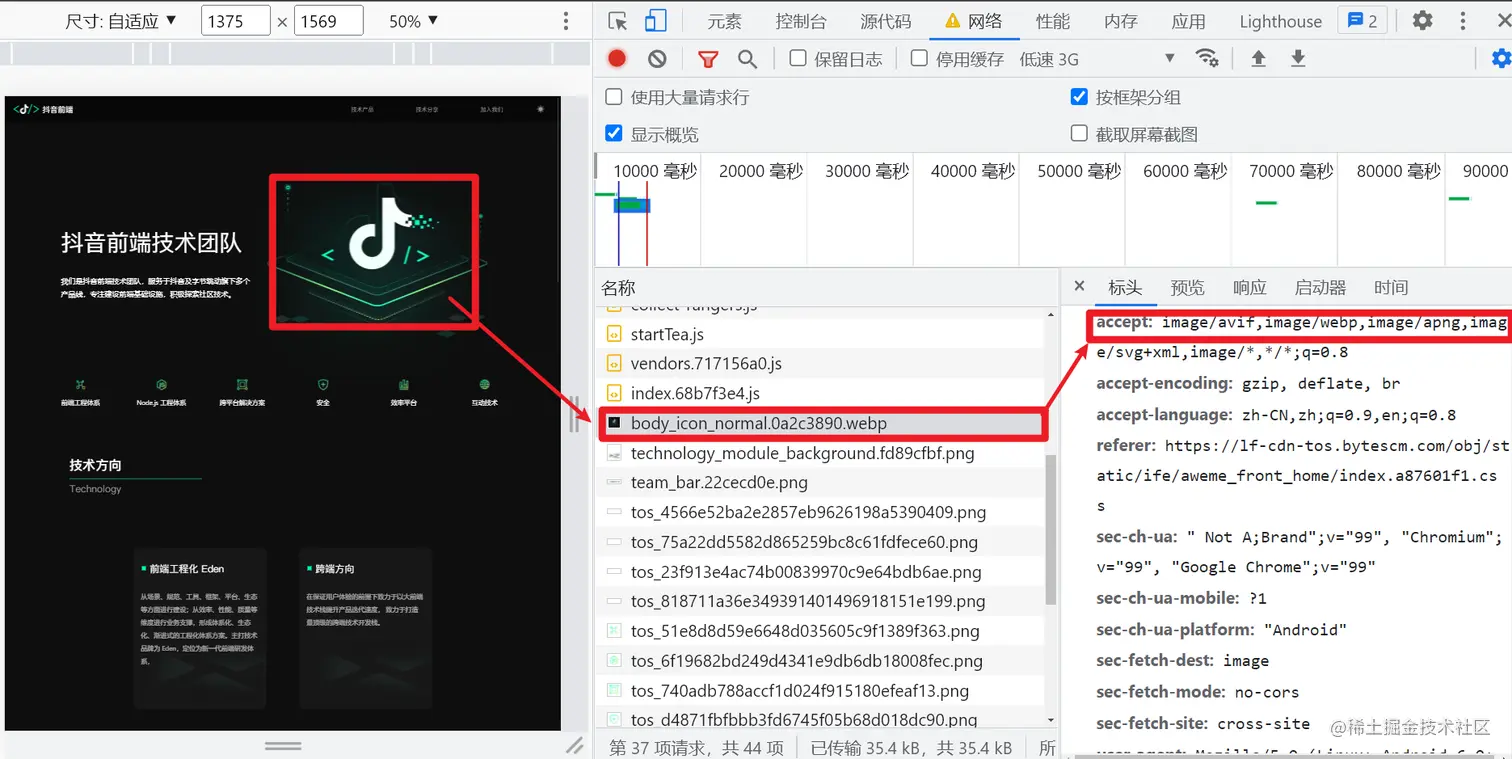Click the 前端工程体系 icon
This screenshot has height=759, width=1512.
(x=81, y=385)
